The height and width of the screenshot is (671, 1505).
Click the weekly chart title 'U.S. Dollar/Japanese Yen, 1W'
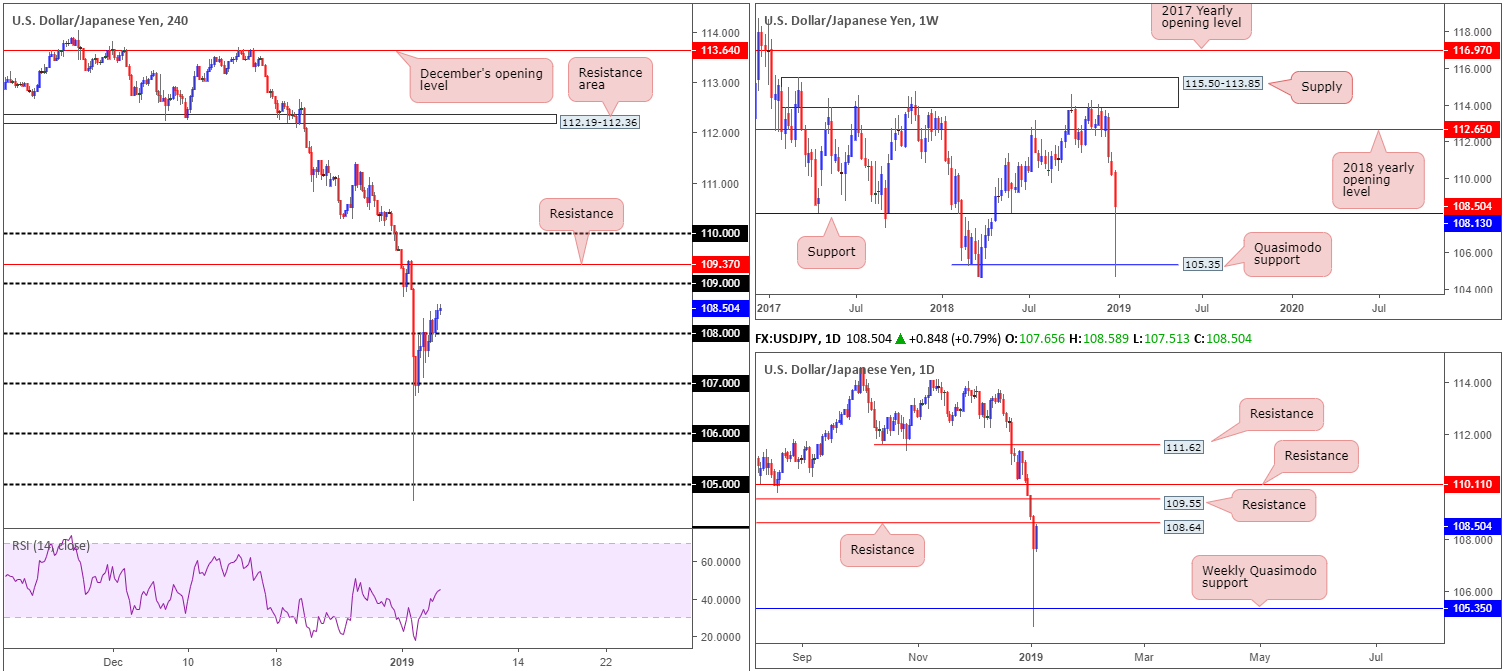pyautogui.click(x=851, y=19)
